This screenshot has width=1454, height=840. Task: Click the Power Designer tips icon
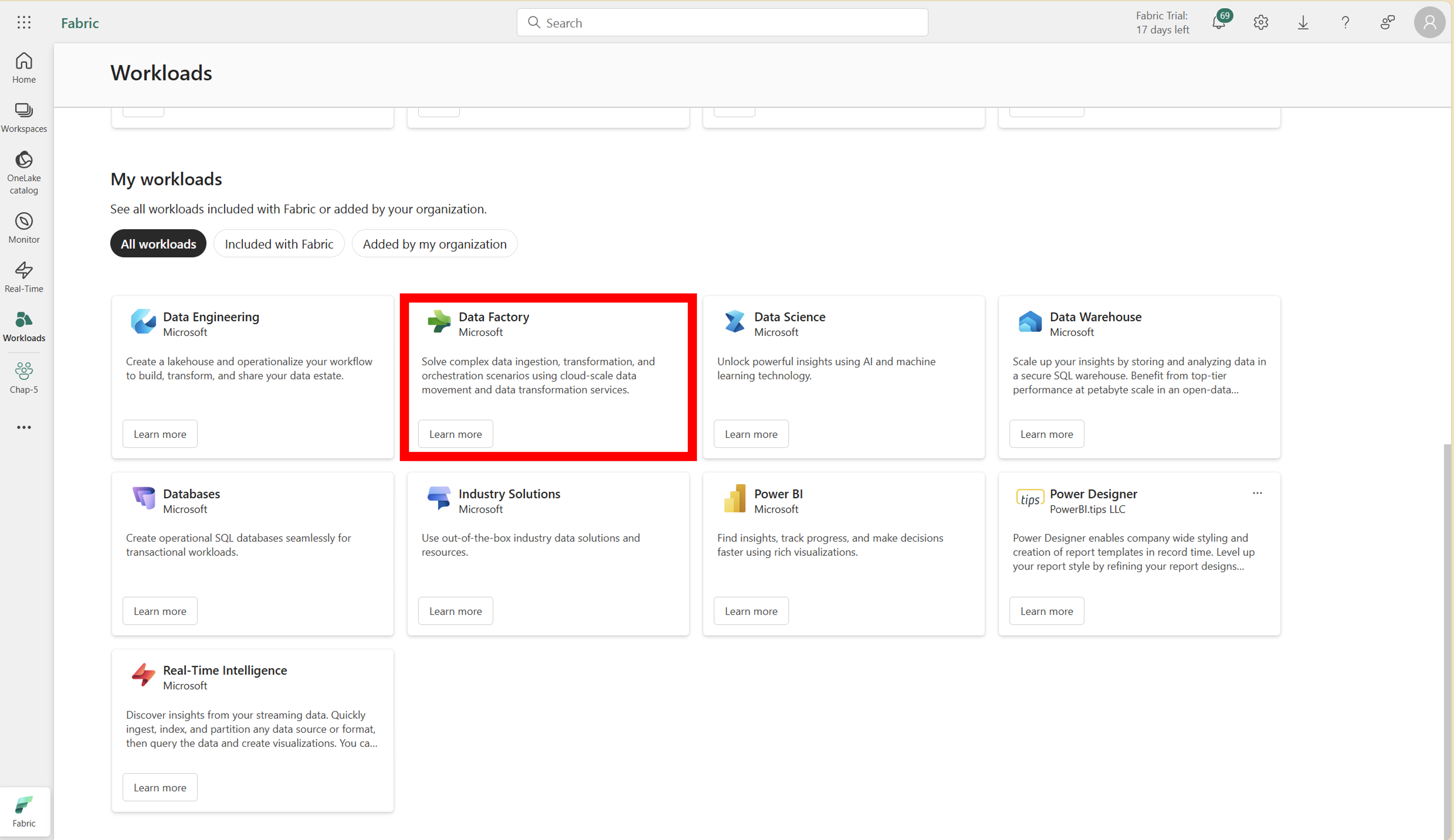[1030, 498]
